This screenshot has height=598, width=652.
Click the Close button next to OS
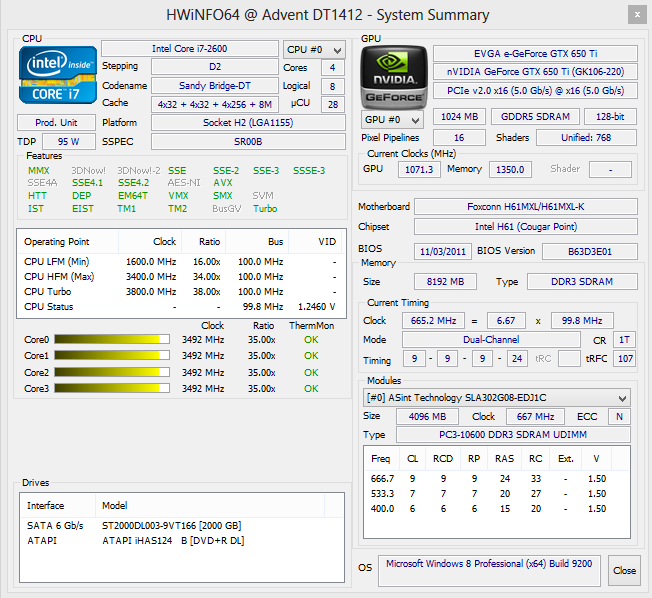tap(624, 571)
